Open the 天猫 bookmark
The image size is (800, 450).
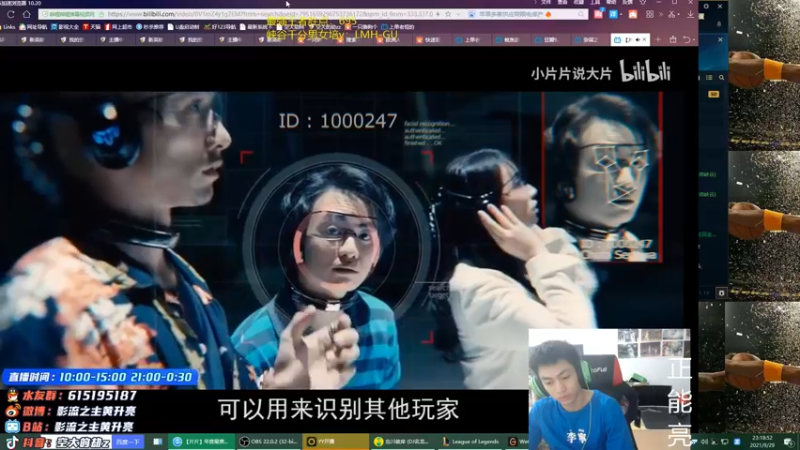[x=92, y=27]
